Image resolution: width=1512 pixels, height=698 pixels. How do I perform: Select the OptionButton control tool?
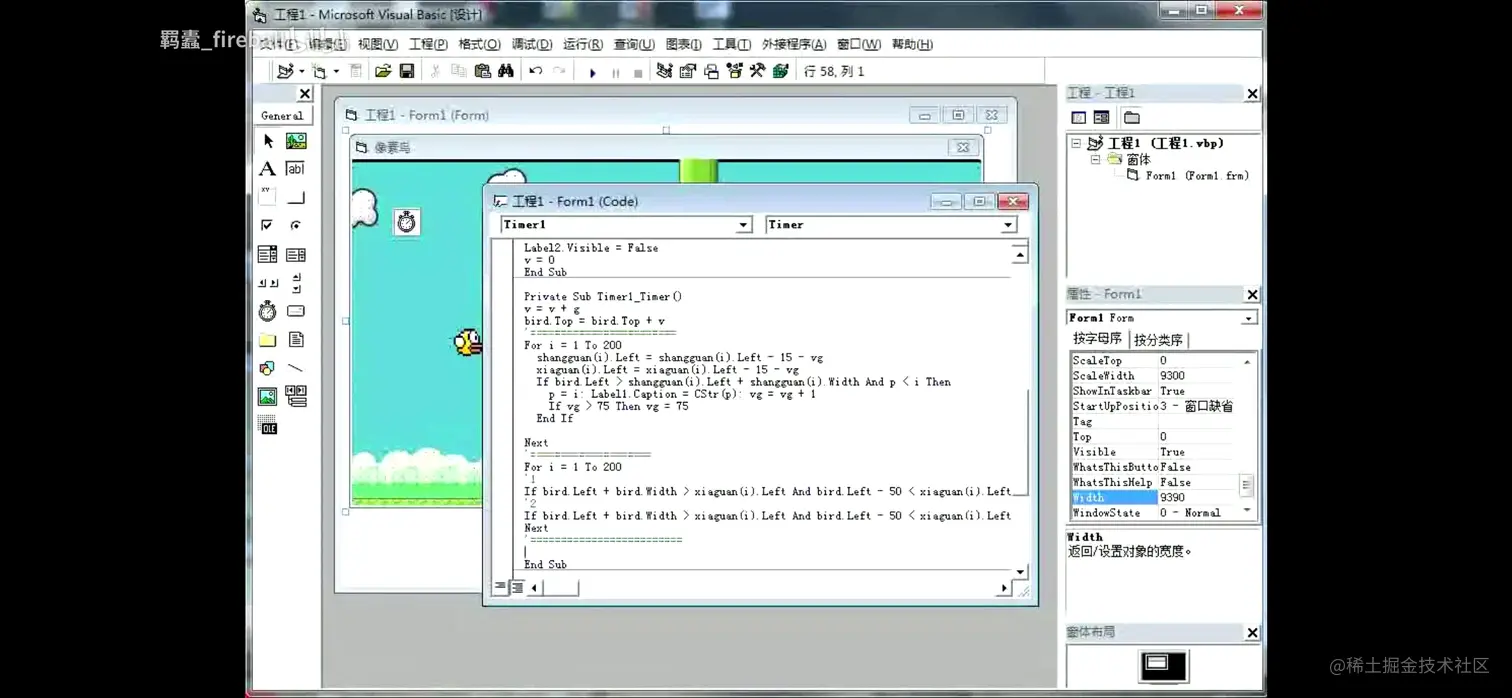(x=296, y=226)
